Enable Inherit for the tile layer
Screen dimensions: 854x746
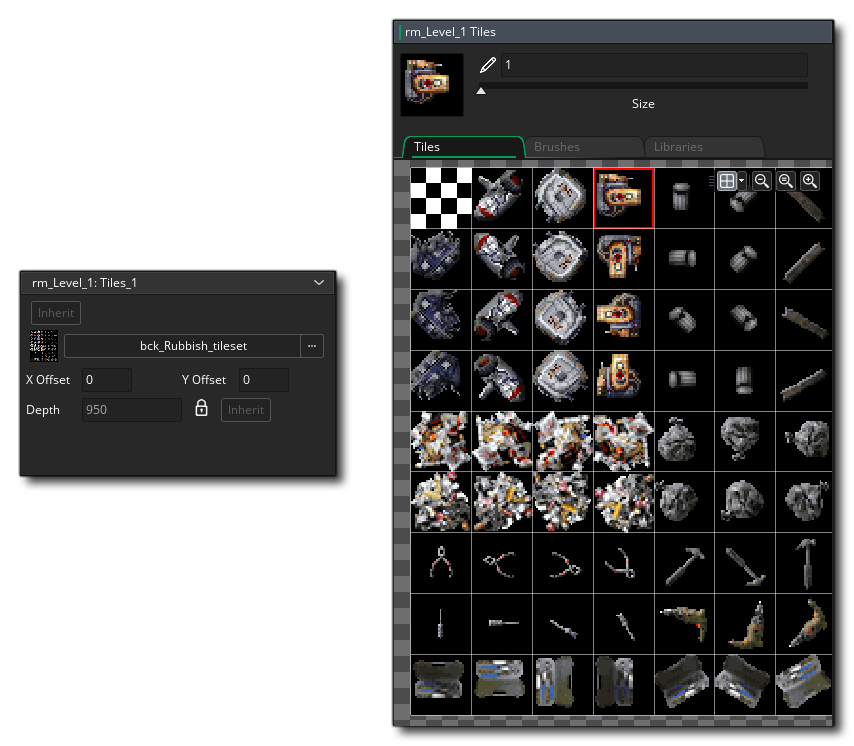click(55, 312)
